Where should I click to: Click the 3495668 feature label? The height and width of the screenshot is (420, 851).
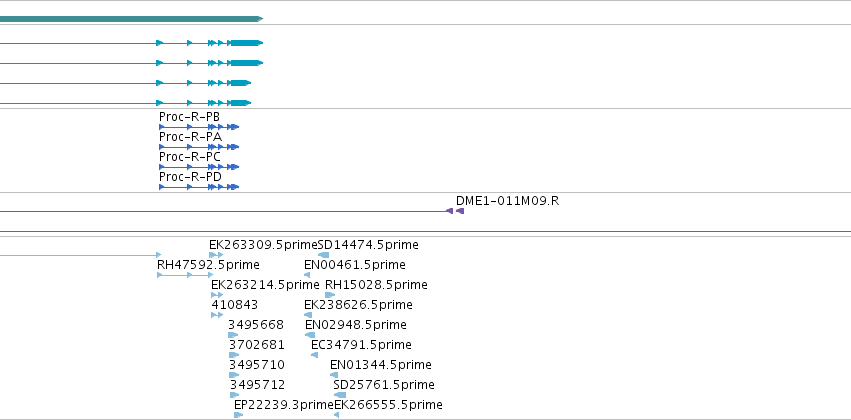[x=256, y=325]
